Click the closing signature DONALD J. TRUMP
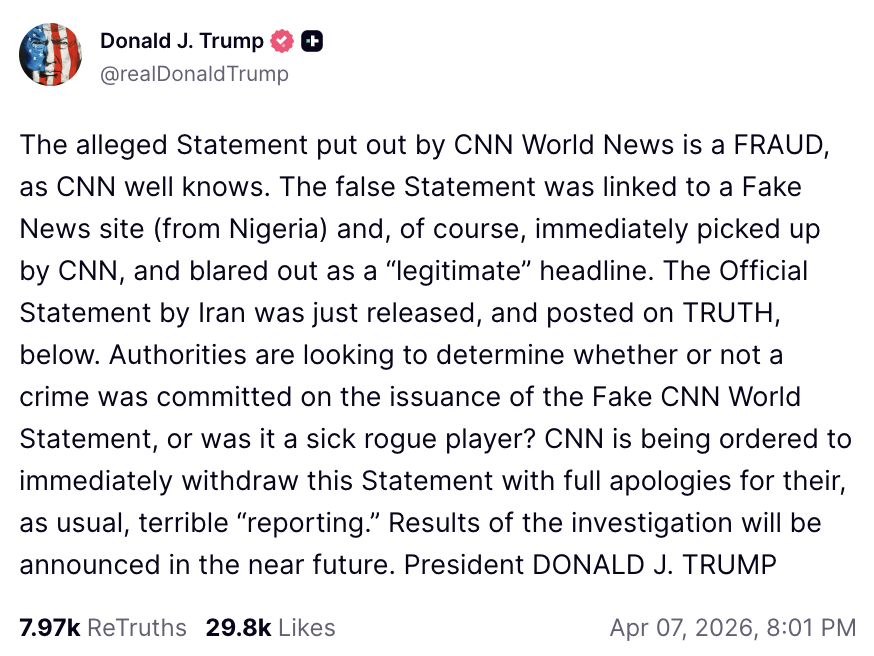This screenshot has width=874, height=656. (654, 564)
